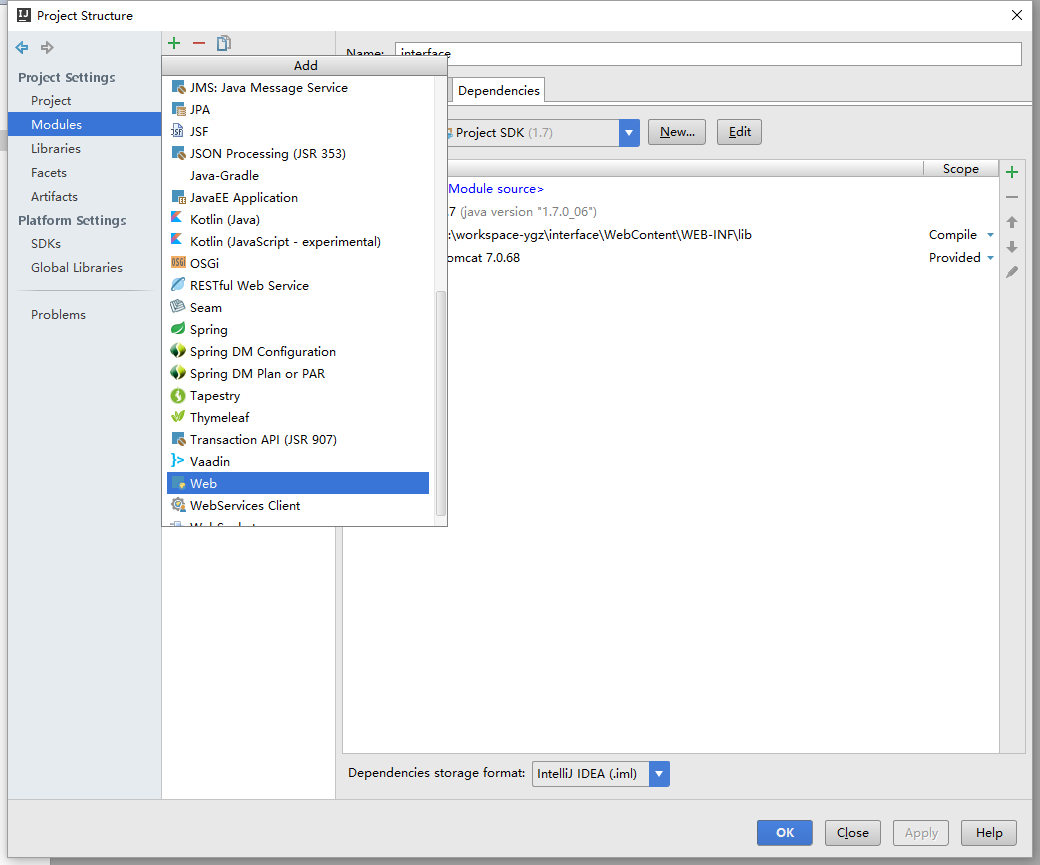Select JavaEE Application entry
Image resolution: width=1040 pixels, height=865 pixels.
(298, 198)
